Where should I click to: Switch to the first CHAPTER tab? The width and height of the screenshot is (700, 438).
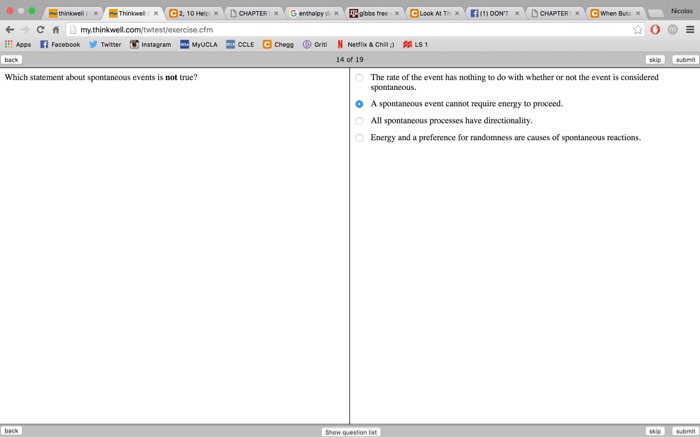[252, 13]
